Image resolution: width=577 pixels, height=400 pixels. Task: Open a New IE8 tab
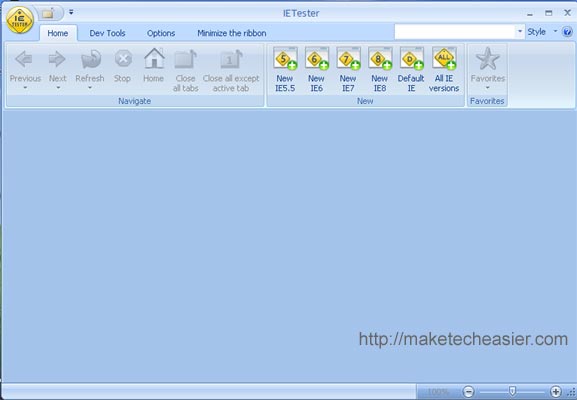[x=380, y=69]
